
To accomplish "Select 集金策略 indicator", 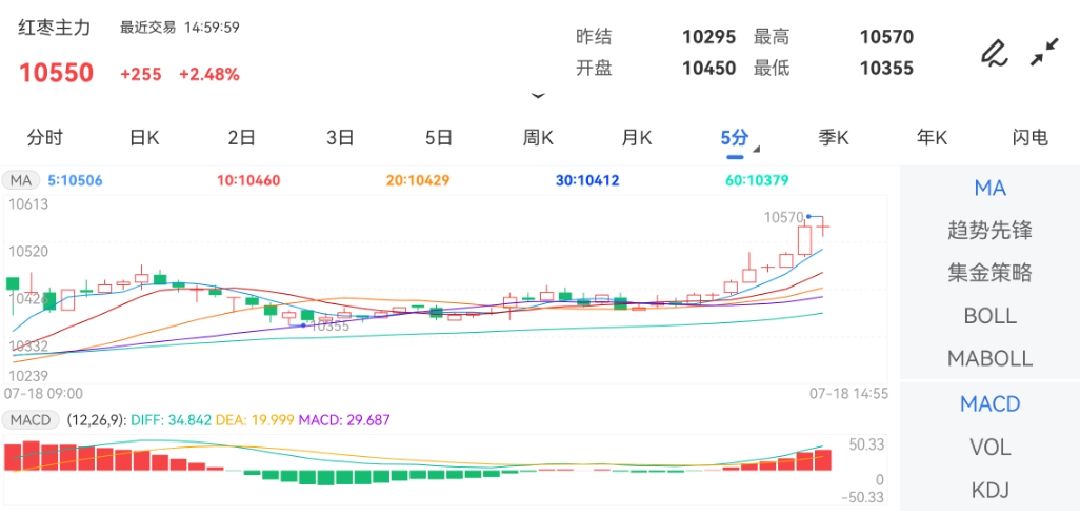I will (990, 273).
